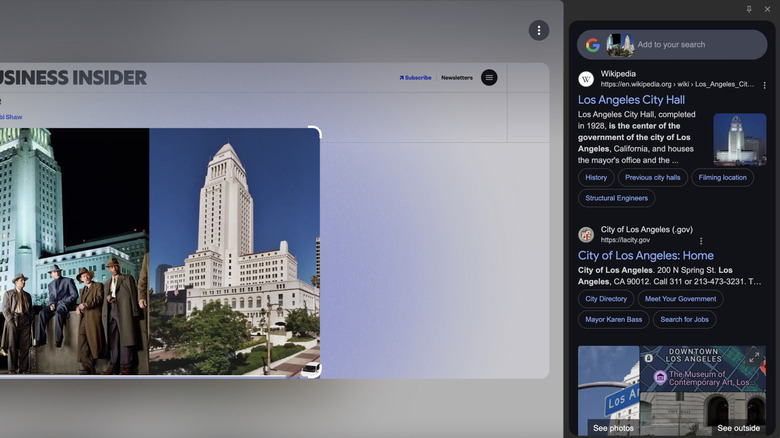Click the City of Los Angeles seal icon
The image size is (780, 438).
point(586,234)
